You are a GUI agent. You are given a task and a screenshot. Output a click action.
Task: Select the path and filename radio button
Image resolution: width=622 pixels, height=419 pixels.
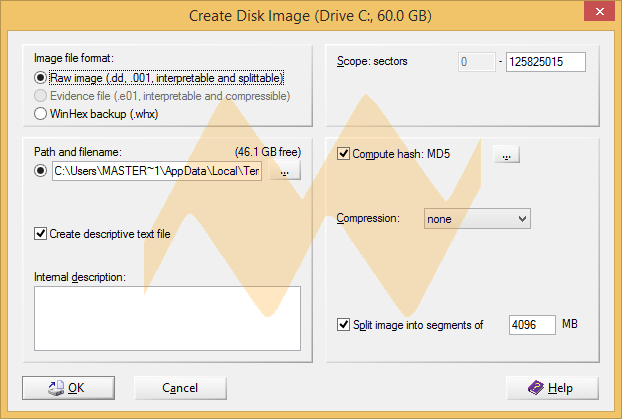click(40, 171)
